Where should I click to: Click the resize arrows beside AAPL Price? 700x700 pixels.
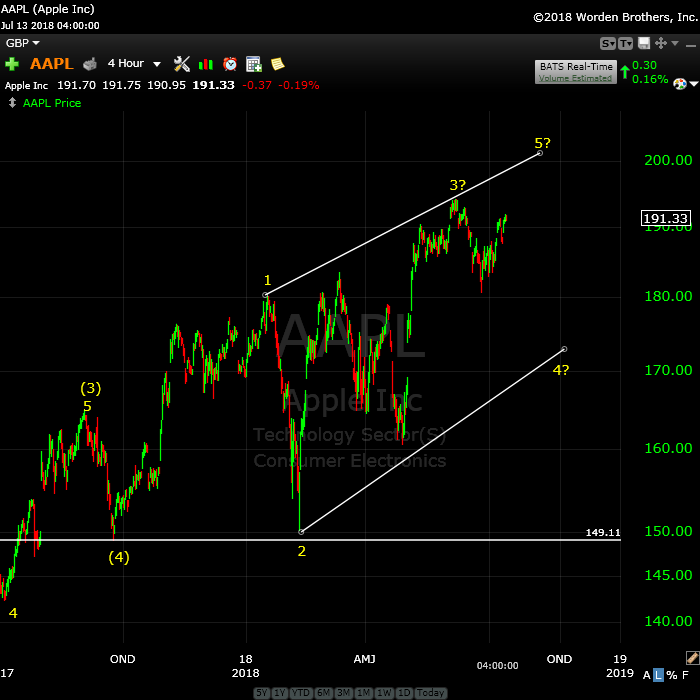click(12, 103)
